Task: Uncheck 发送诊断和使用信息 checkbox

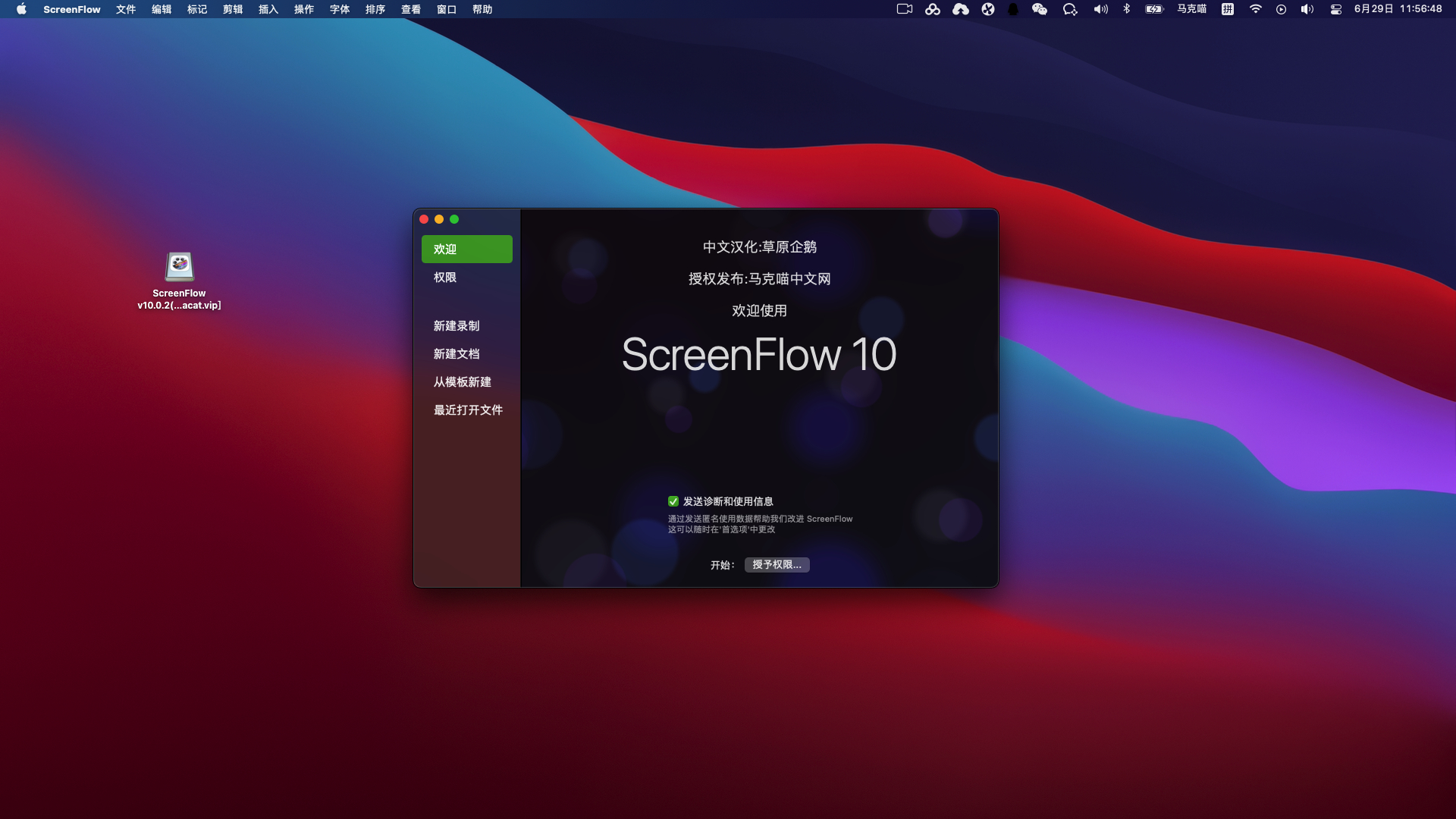Action: [673, 501]
